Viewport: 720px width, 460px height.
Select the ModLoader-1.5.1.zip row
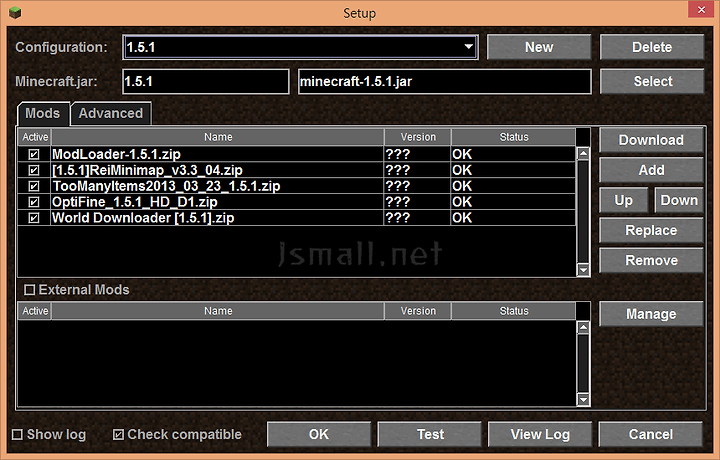(x=297, y=154)
